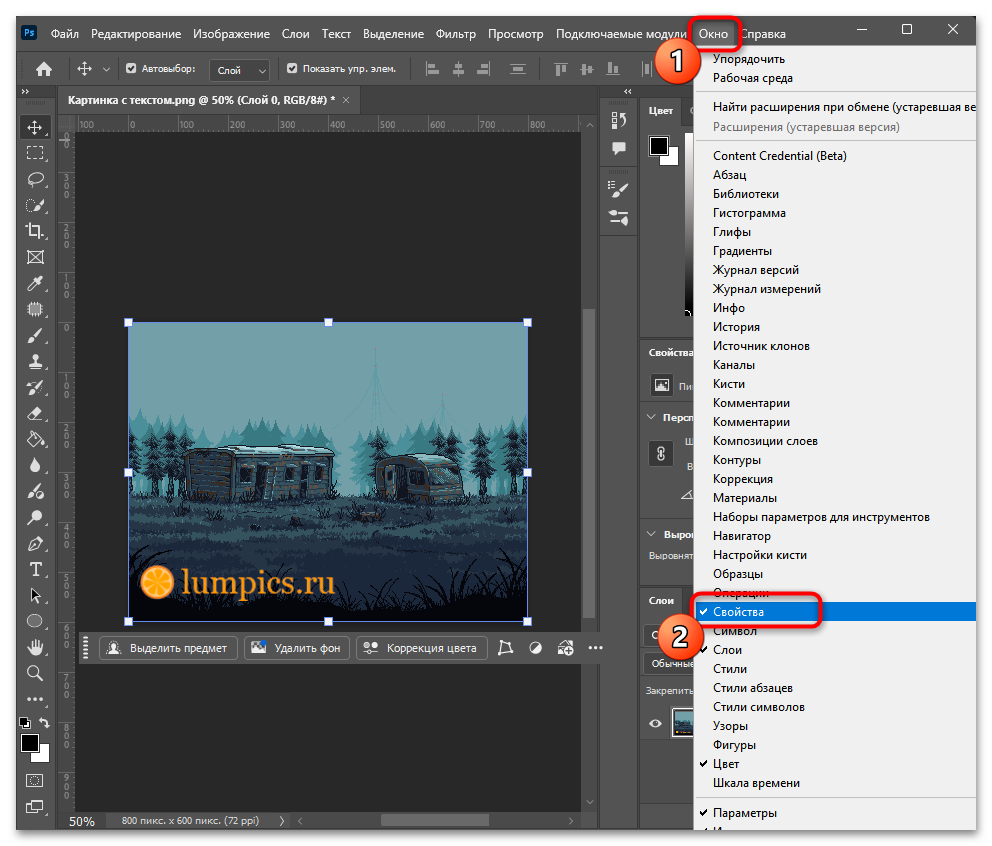Close the Картинка с текстом.png tab

[346, 100]
